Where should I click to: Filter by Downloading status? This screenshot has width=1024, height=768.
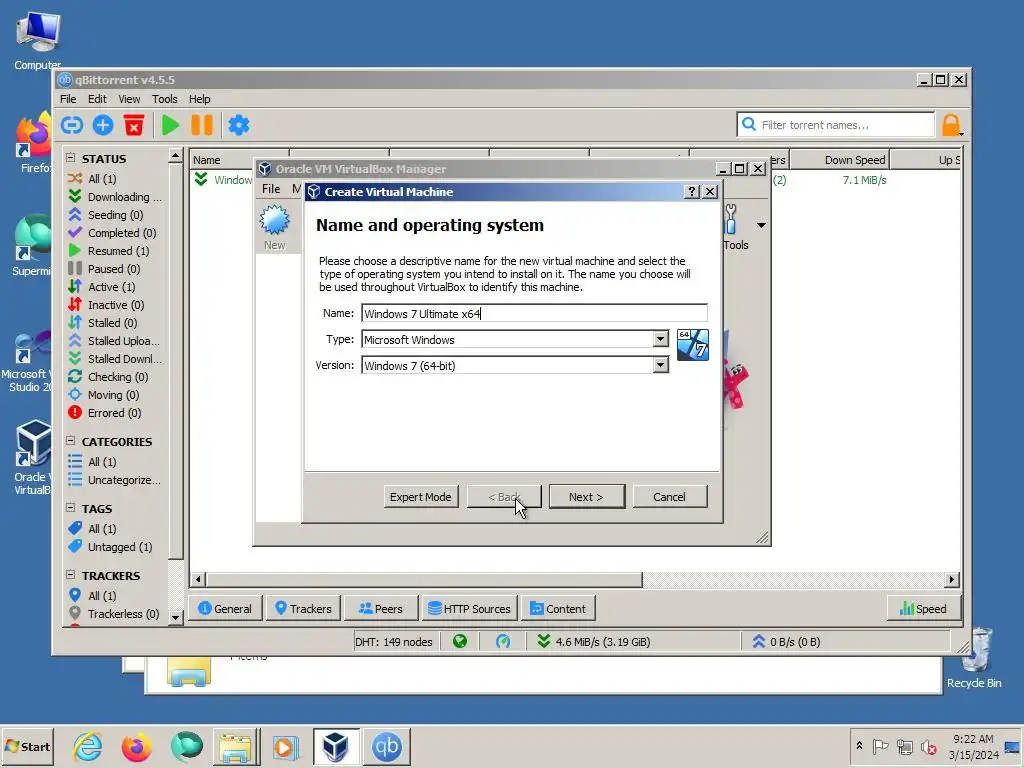pyautogui.click(x=115, y=197)
